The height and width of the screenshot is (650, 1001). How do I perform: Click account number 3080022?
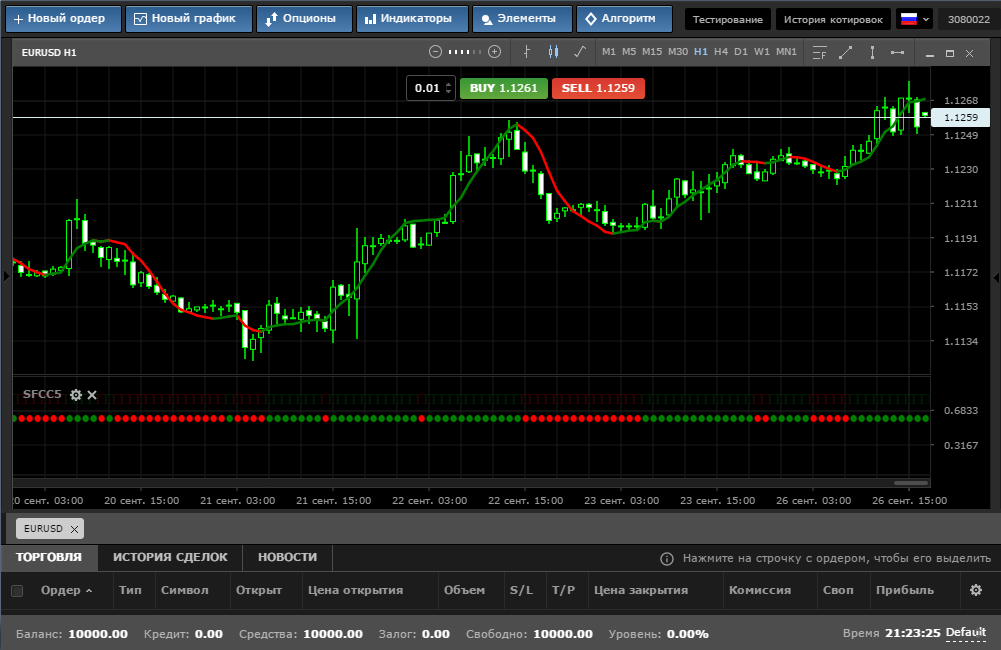tap(968, 19)
